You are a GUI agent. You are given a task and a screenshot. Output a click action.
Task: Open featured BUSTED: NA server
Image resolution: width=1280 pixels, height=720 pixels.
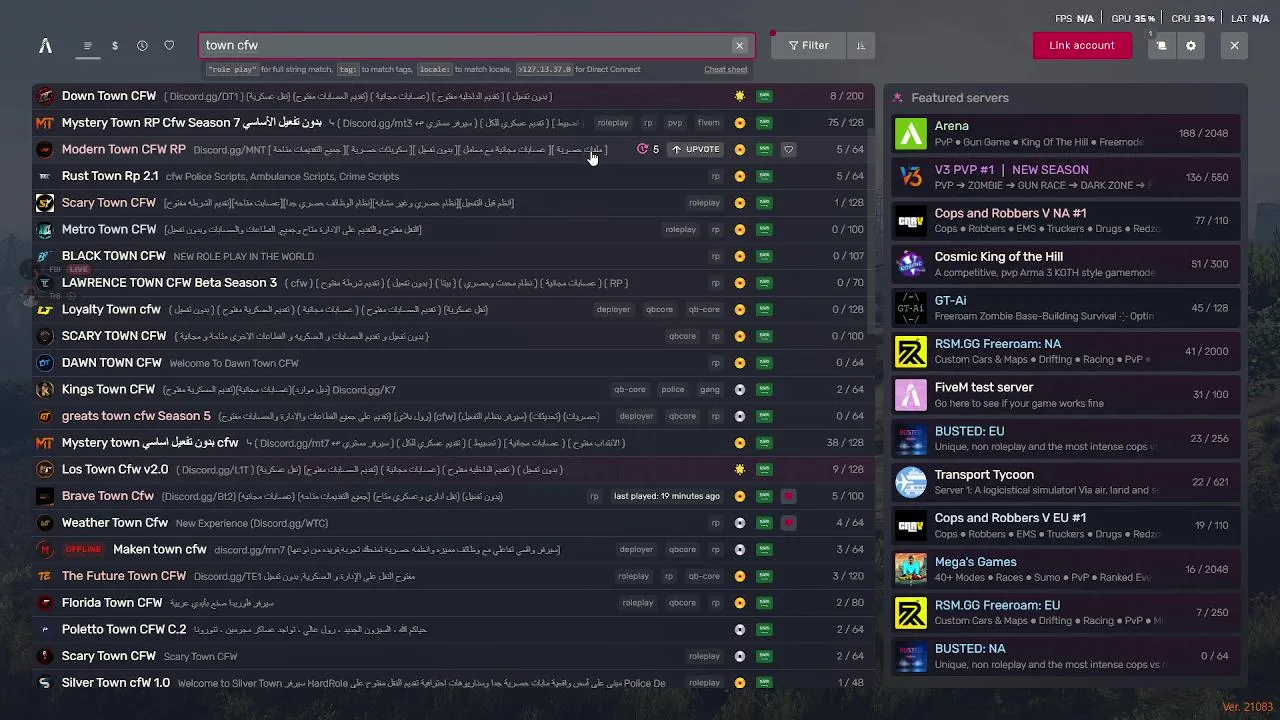point(1066,656)
